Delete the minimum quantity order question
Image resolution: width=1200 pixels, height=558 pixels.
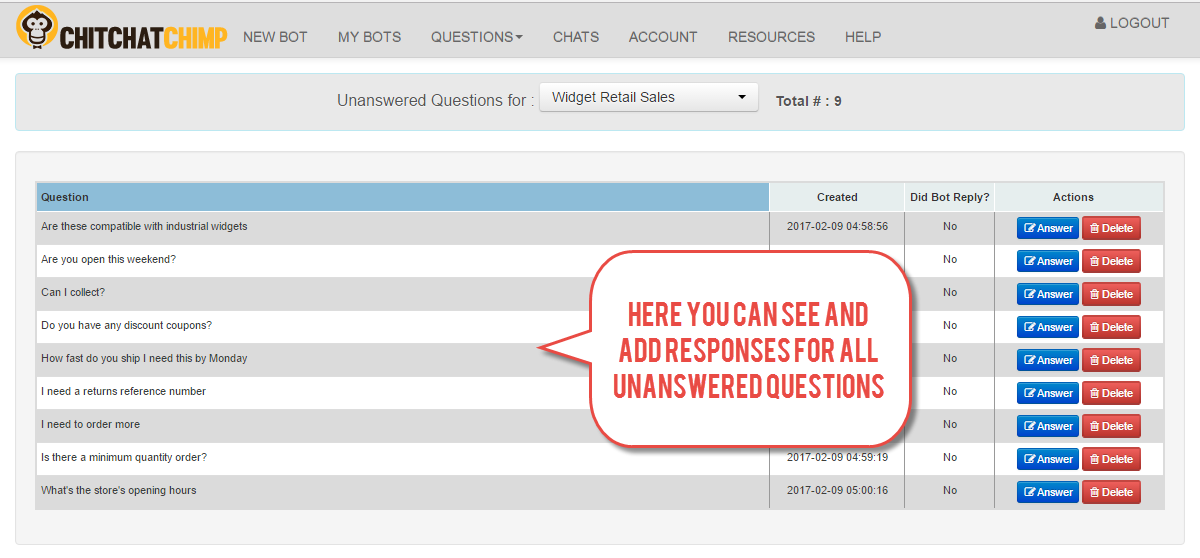tap(1111, 459)
